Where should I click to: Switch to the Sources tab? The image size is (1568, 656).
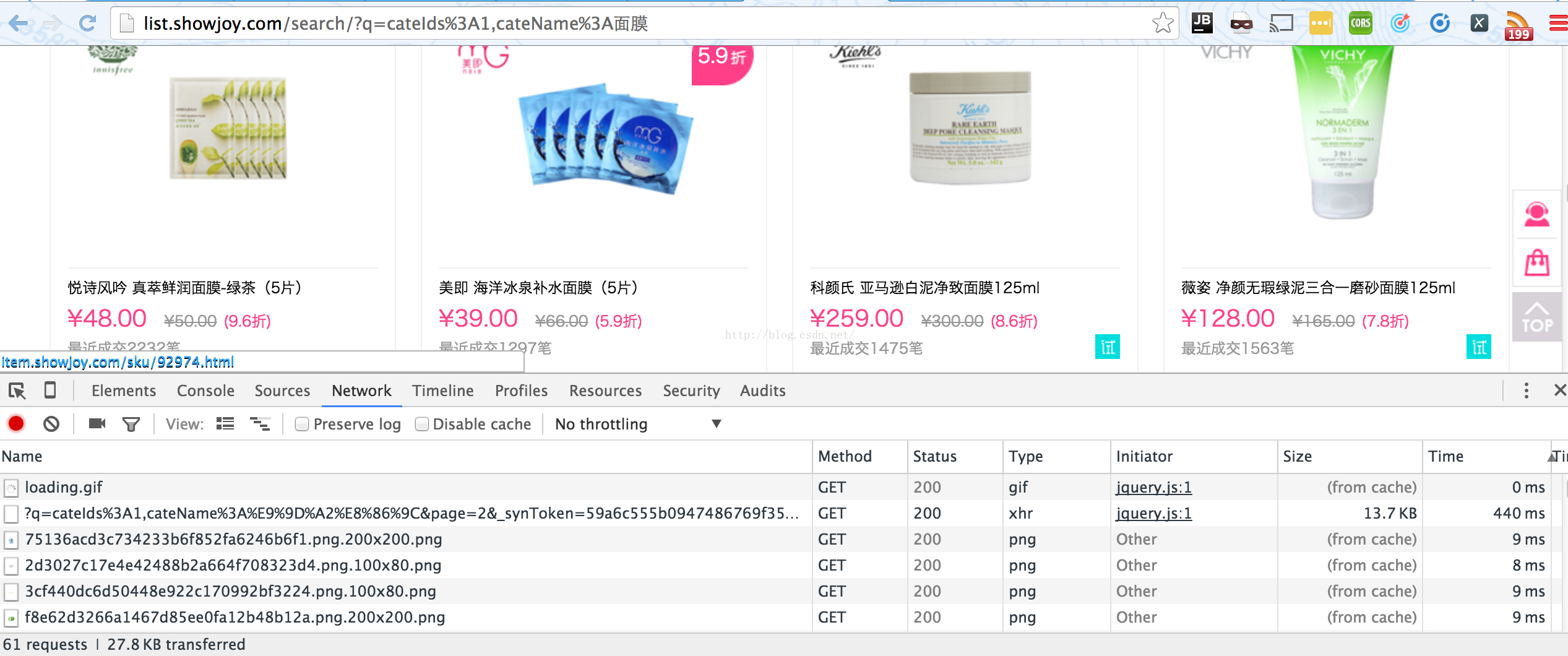pyautogui.click(x=282, y=391)
